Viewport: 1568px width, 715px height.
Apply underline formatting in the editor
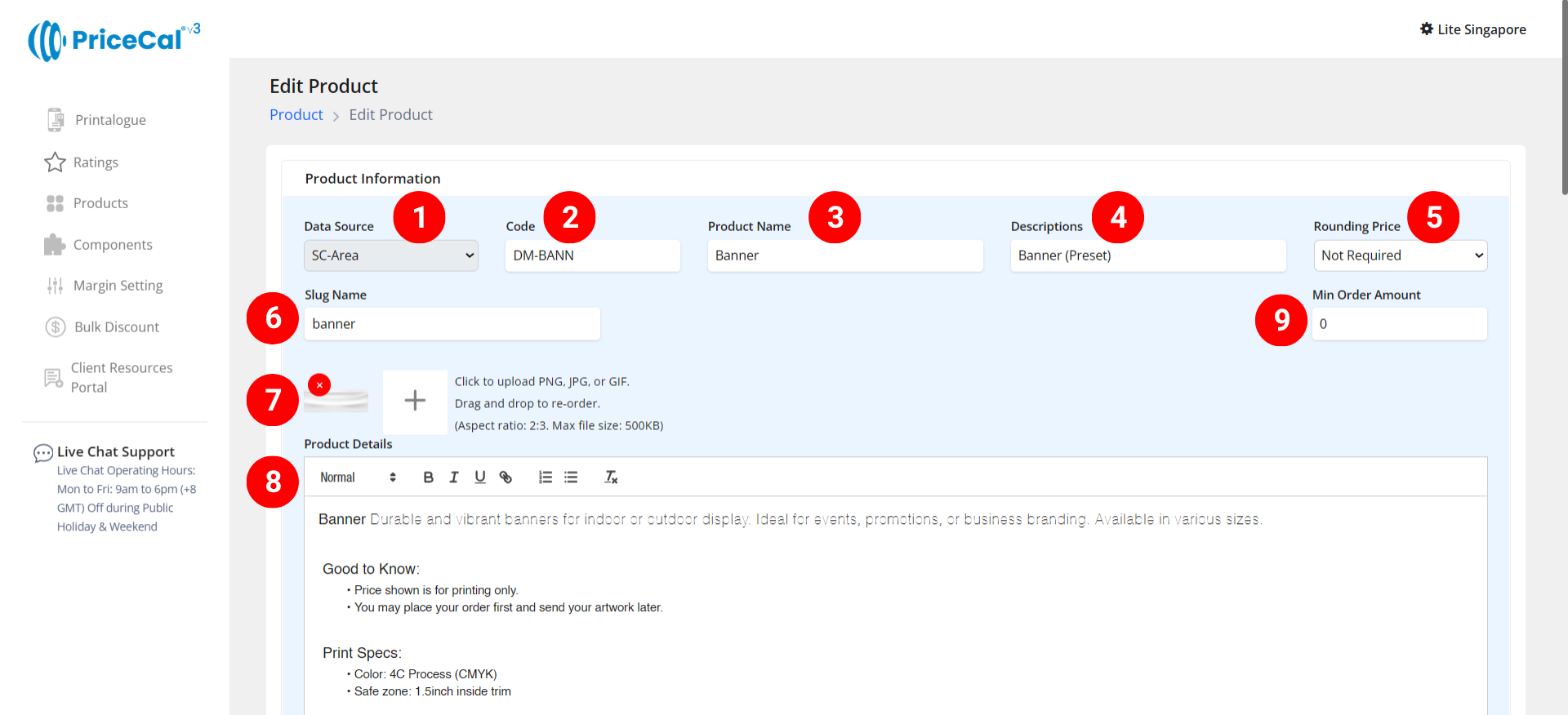coord(480,477)
